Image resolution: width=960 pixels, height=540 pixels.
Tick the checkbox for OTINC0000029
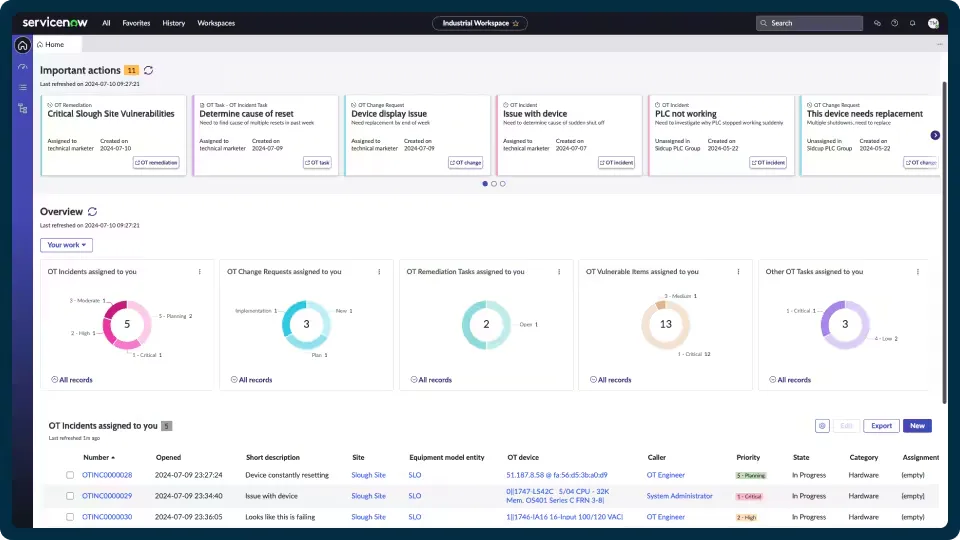tap(70, 496)
